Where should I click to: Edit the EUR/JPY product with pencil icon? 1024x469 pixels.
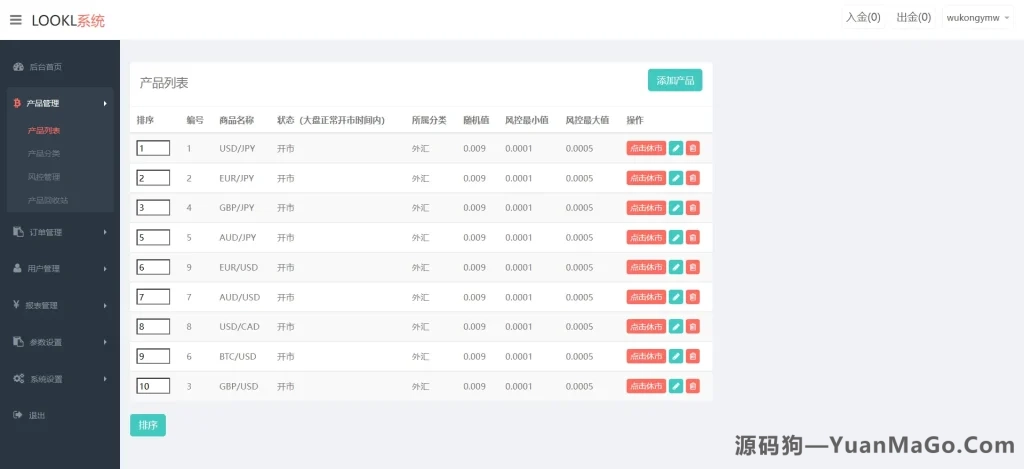pyautogui.click(x=676, y=178)
